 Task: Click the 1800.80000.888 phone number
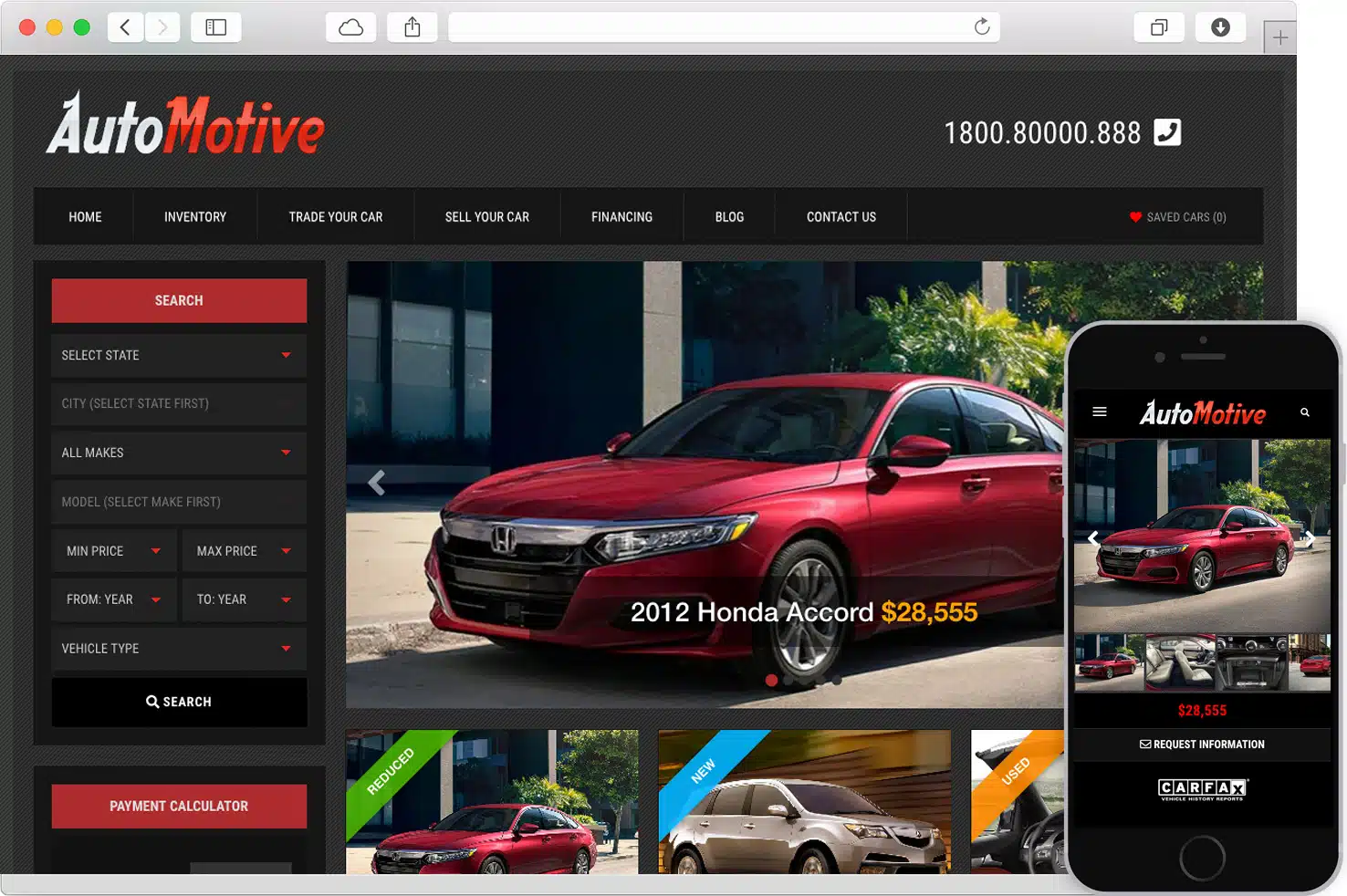1042,133
